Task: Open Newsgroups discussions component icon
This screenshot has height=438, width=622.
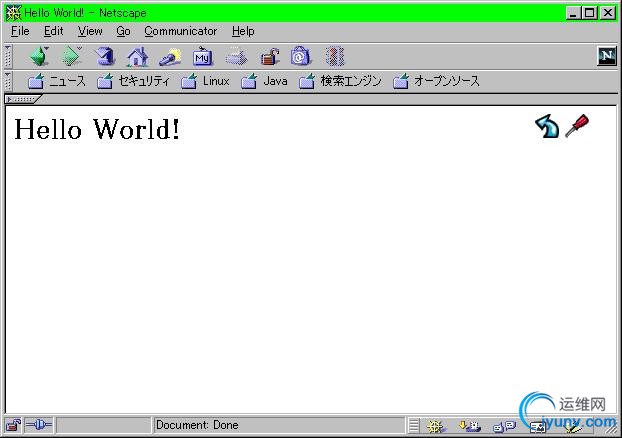Action: (504, 426)
